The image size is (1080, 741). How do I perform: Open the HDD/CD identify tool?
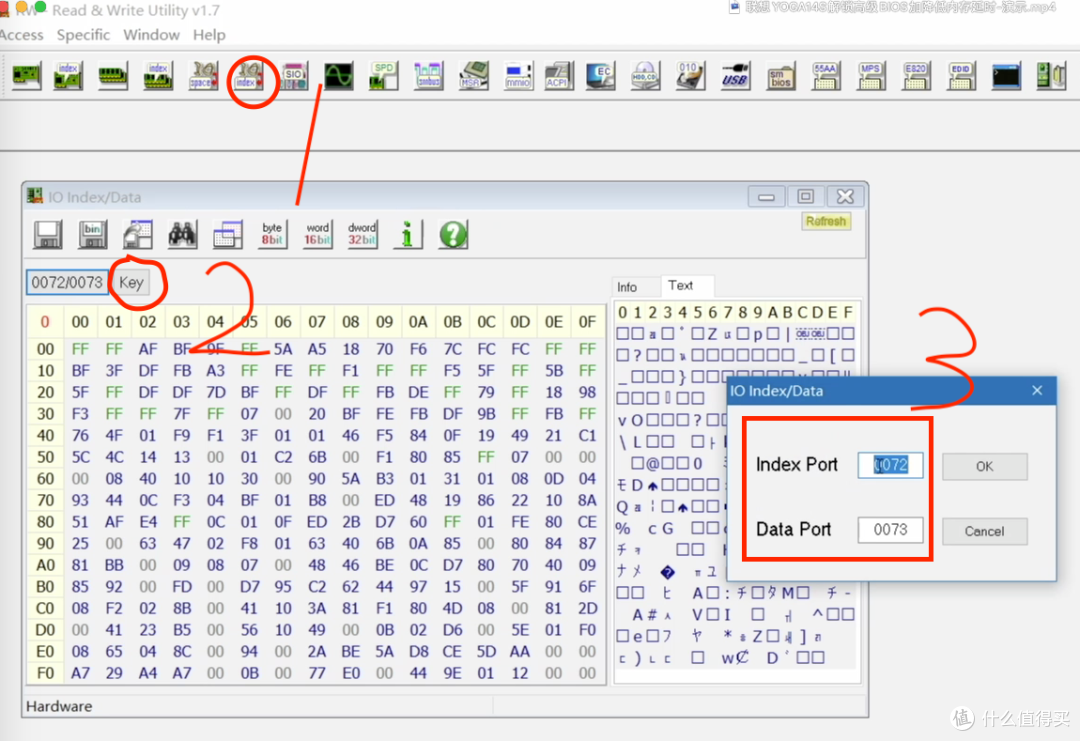coord(645,76)
